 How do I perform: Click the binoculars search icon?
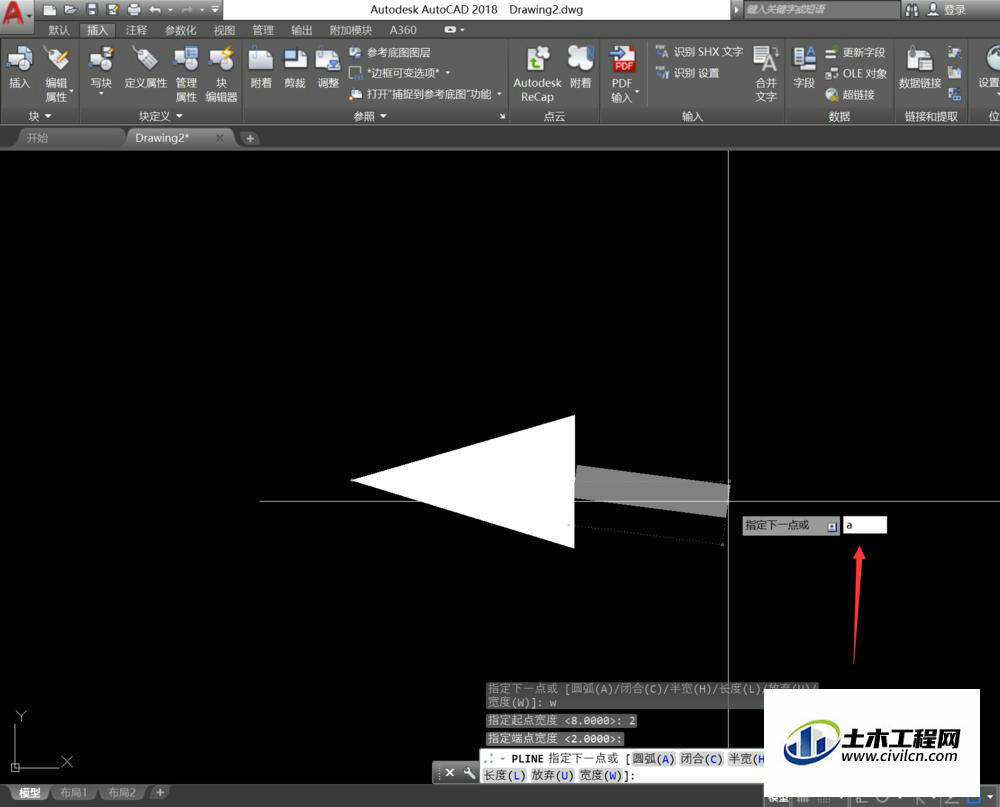tap(912, 10)
